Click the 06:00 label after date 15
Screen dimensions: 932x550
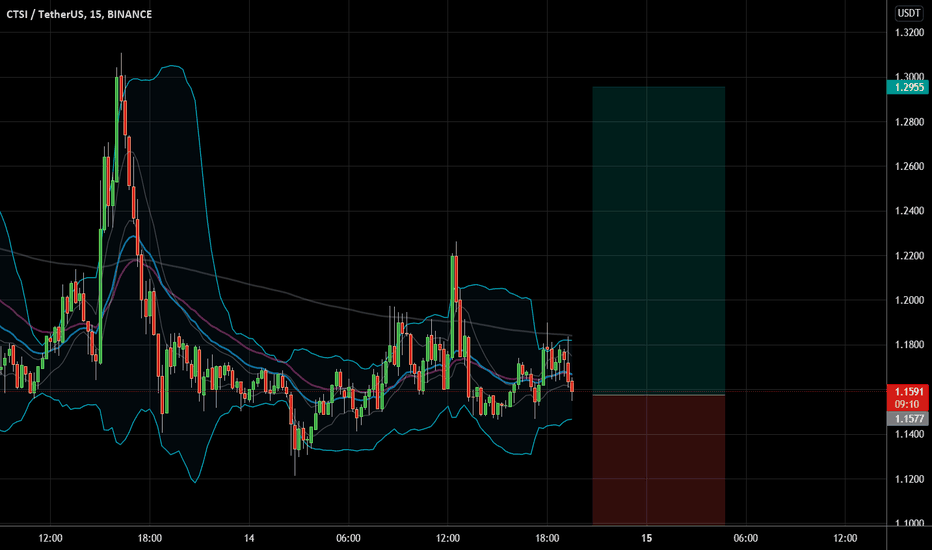[746, 538]
